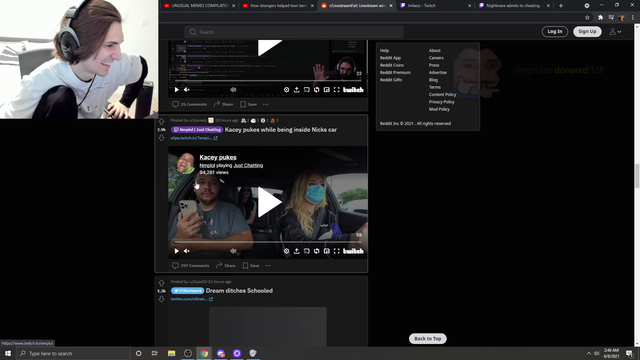Viewport: 640px width, 360px height.
Task: Open Content Policy footer link
Action: coord(442,95)
